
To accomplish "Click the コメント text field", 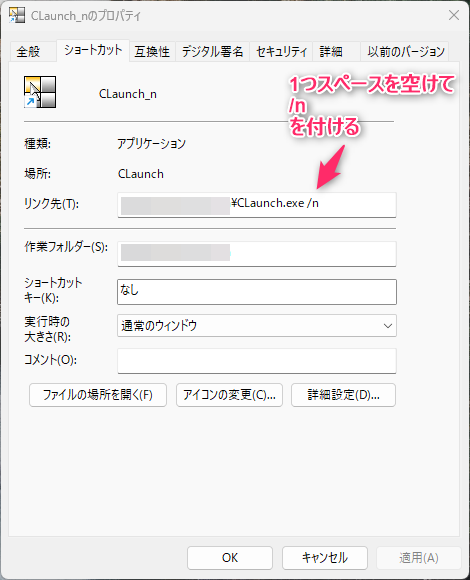I will tap(257, 361).
